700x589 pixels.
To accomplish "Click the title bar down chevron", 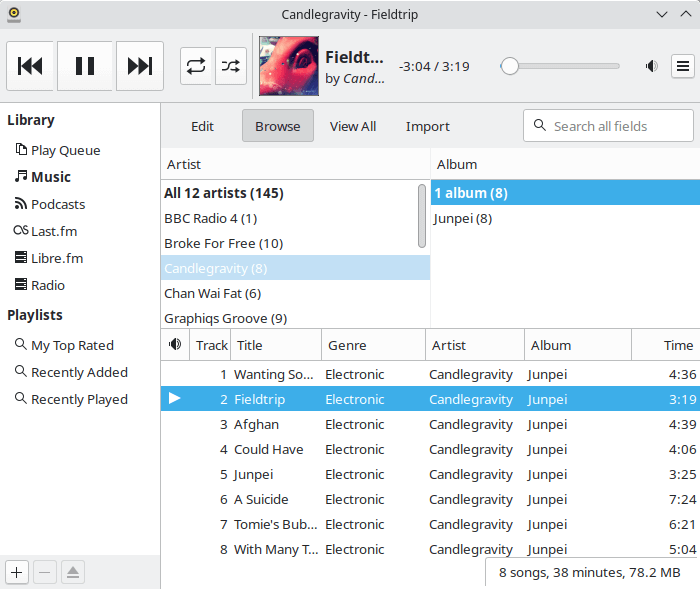I will (x=662, y=14).
